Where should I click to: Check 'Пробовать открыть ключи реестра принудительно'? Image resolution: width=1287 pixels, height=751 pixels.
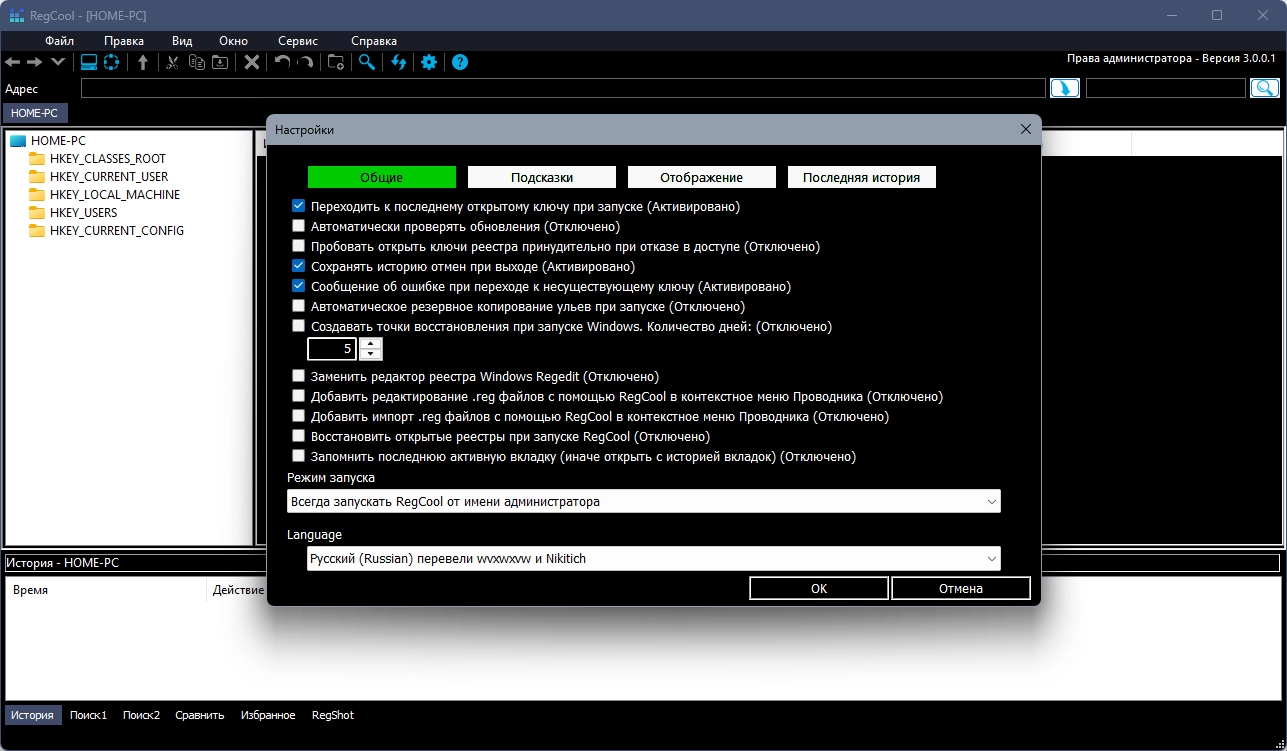pyautogui.click(x=298, y=247)
